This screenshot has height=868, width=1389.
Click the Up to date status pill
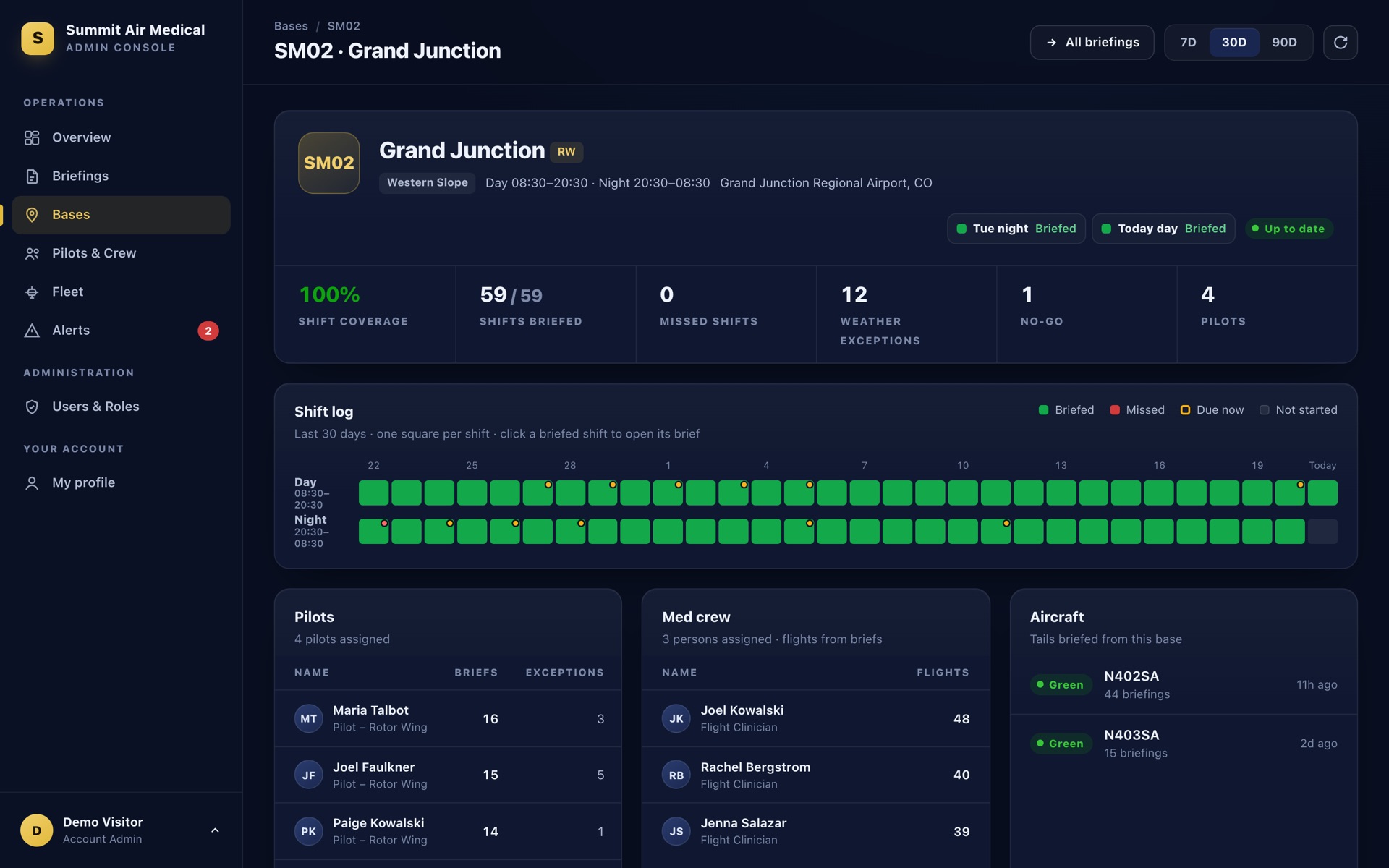pyautogui.click(x=1289, y=229)
